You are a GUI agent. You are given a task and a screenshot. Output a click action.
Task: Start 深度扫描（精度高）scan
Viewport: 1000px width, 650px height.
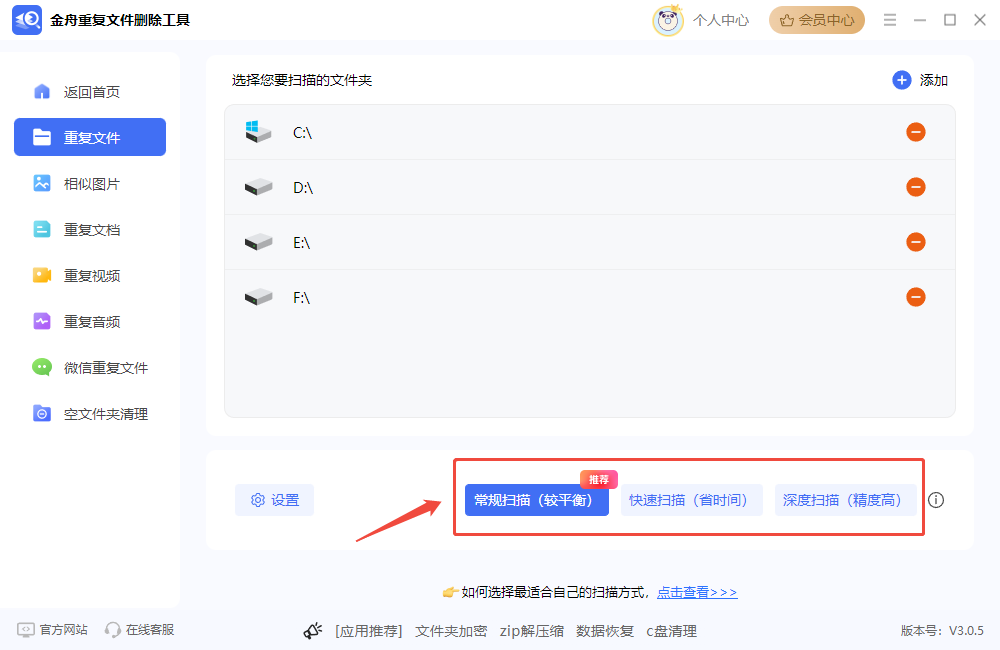click(x=845, y=500)
